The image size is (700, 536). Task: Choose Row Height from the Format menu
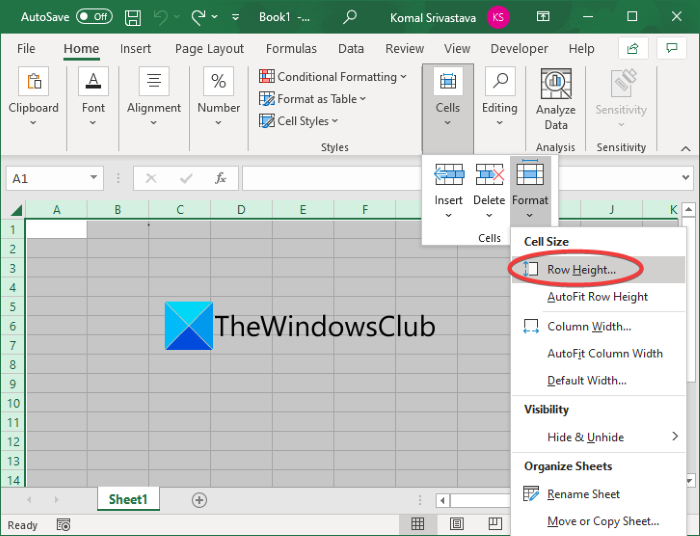pyautogui.click(x=598, y=270)
